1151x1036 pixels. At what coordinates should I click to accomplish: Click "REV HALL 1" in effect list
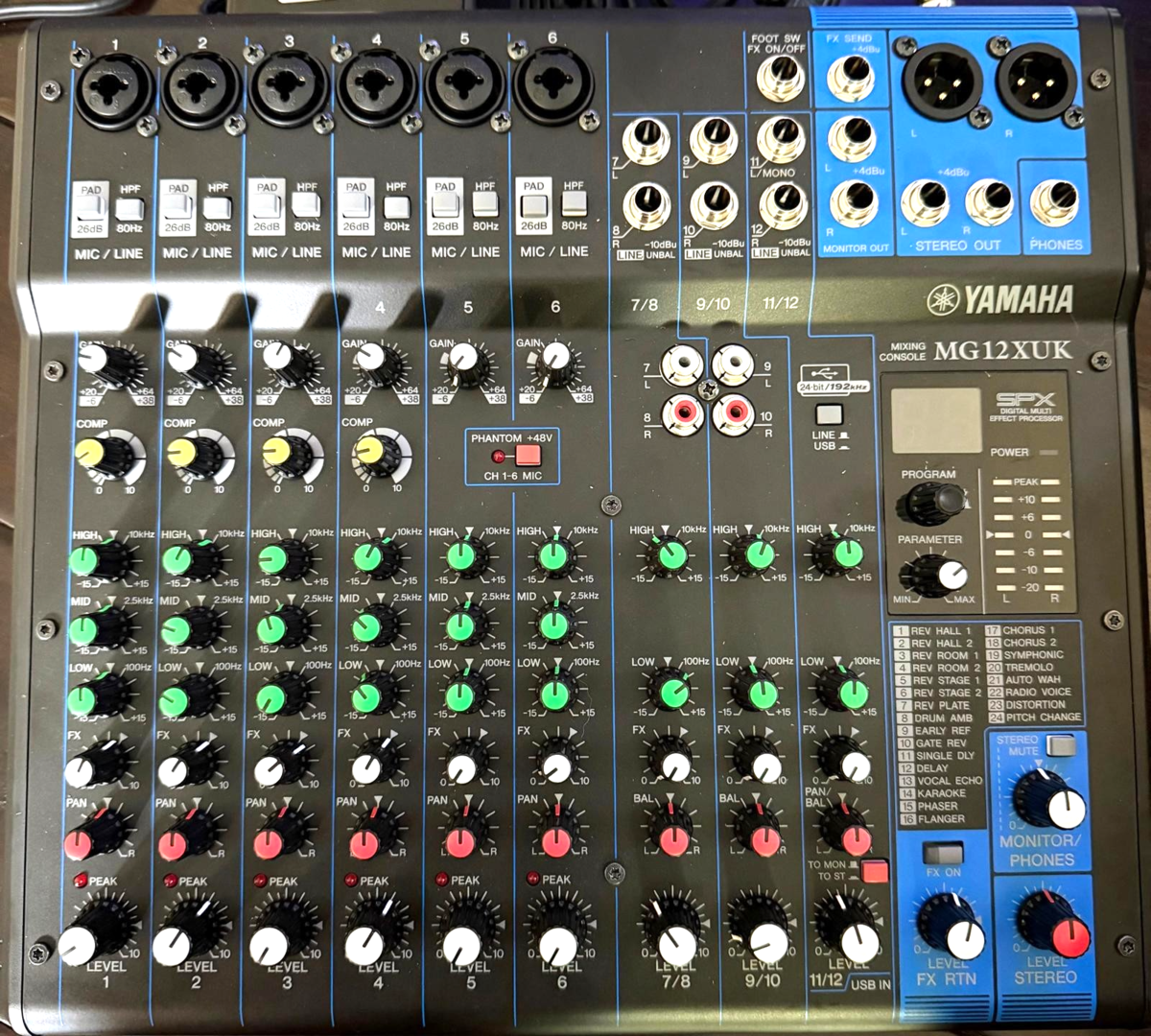click(943, 631)
